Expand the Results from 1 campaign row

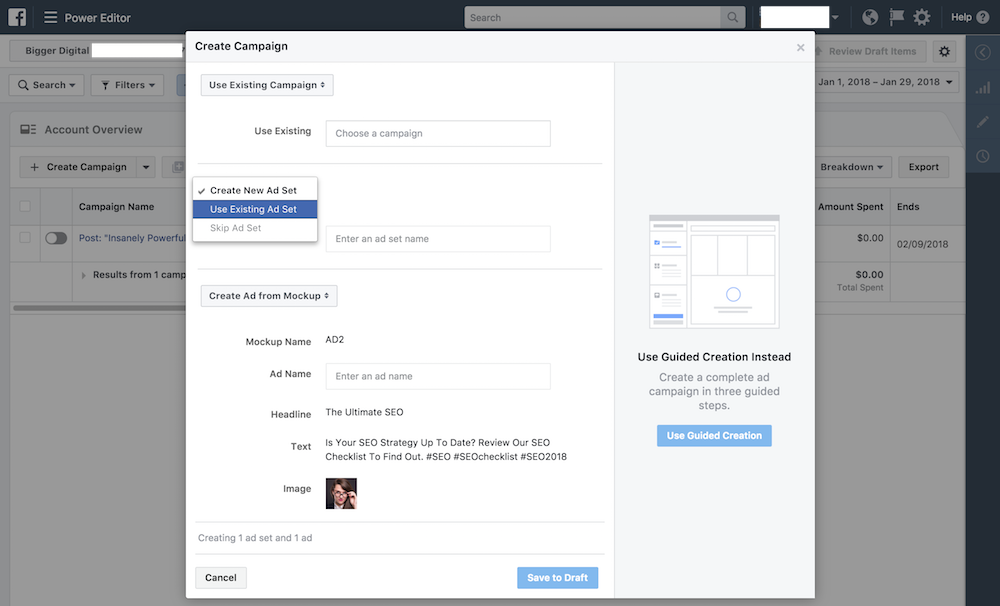(x=84, y=275)
